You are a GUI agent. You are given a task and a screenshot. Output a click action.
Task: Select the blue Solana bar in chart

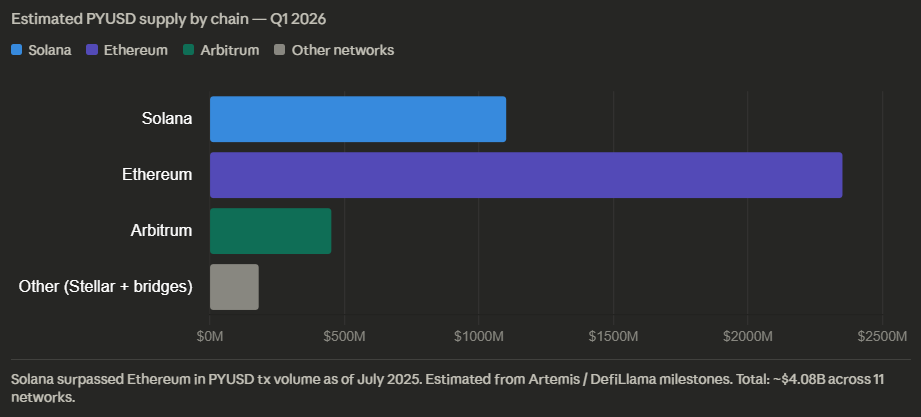tap(357, 119)
